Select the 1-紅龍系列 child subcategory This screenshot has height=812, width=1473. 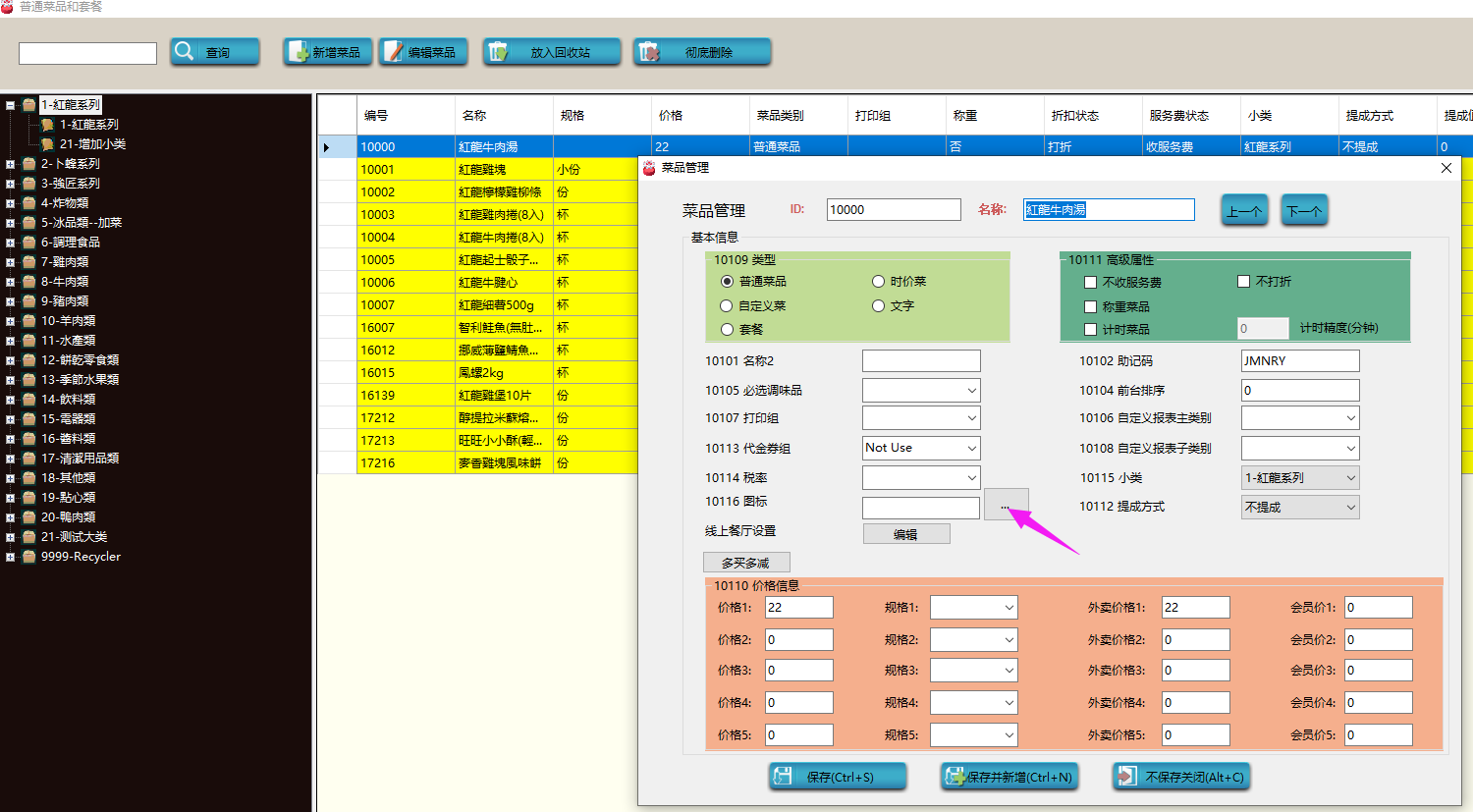pyautogui.click(x=88, y=125)
